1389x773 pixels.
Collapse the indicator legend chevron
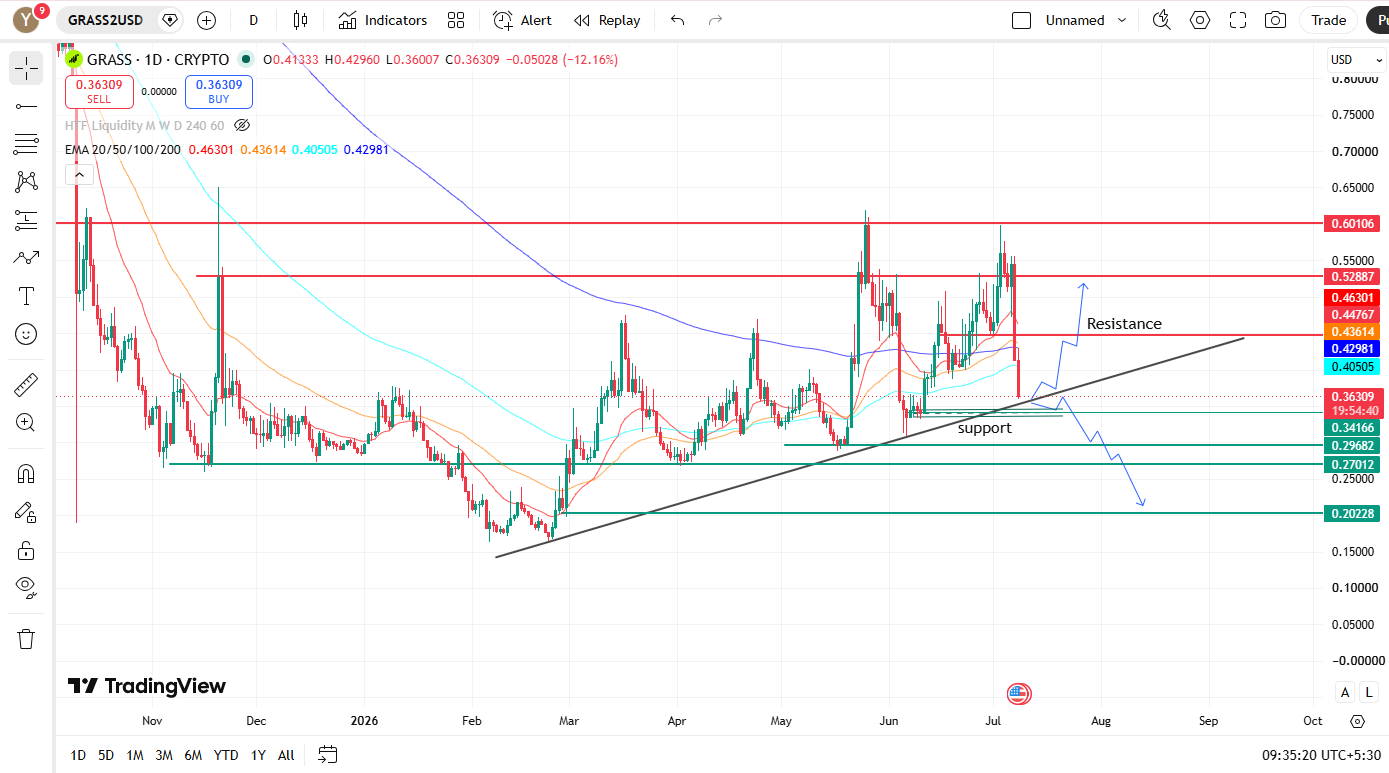coord(78,174)
